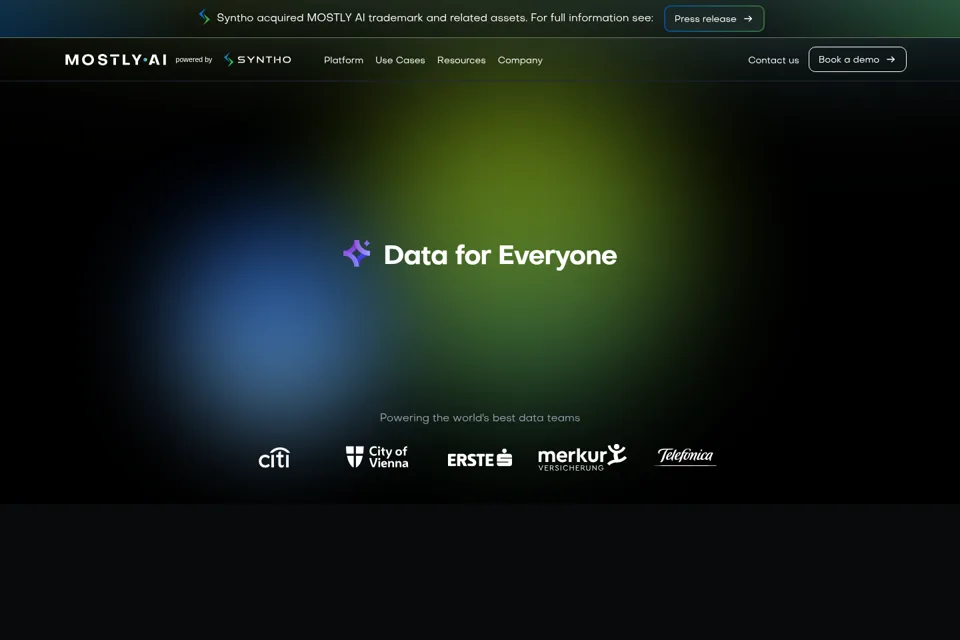Click the Syntho acquisition announcement text
Screen dimensions: 960x640
click(435, 18)
